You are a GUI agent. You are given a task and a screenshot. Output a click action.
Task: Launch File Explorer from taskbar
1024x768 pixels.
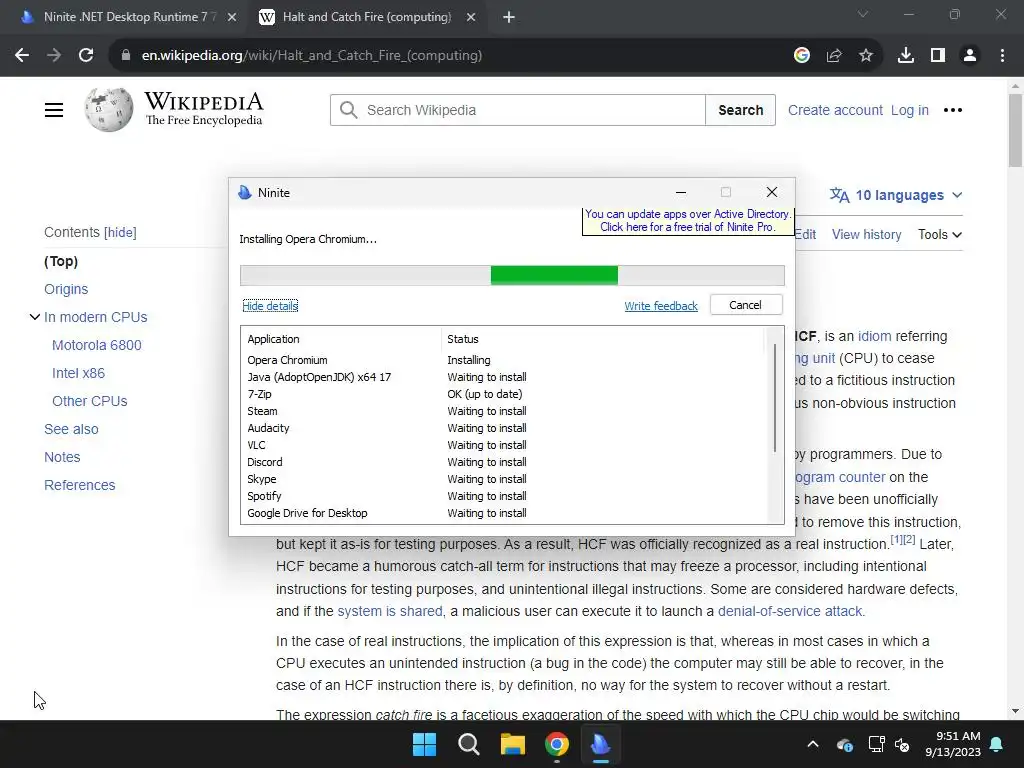coord(513,744)
